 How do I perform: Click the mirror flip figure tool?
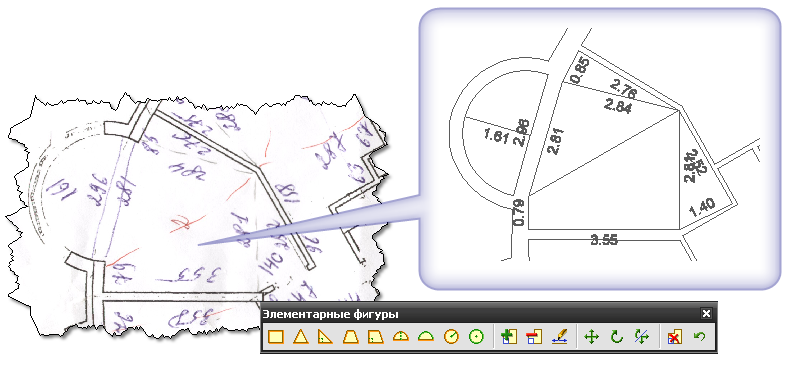(641, 337)
